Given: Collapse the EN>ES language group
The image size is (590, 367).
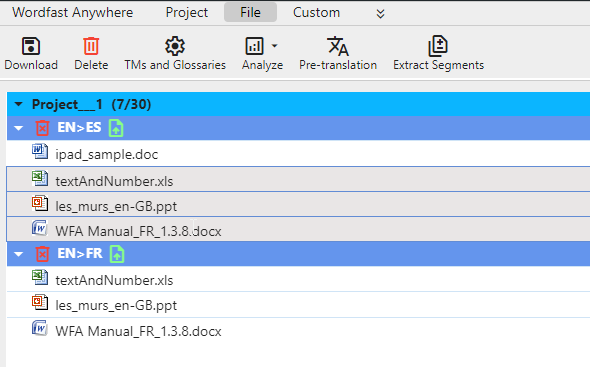Looking at the screenshot, I should click(18, 128).
